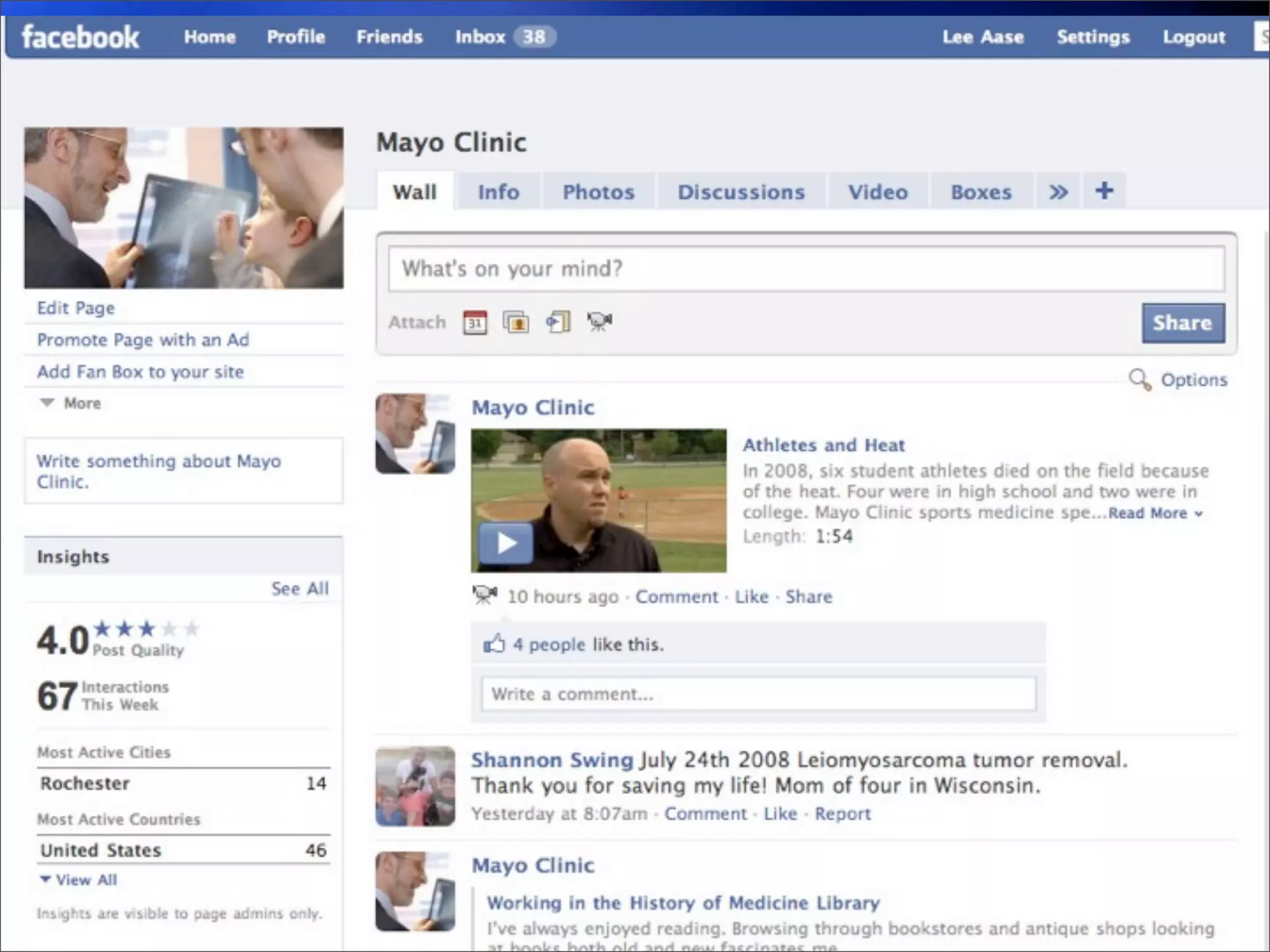Show more tabs with double-chevron

pos(1058,192)
